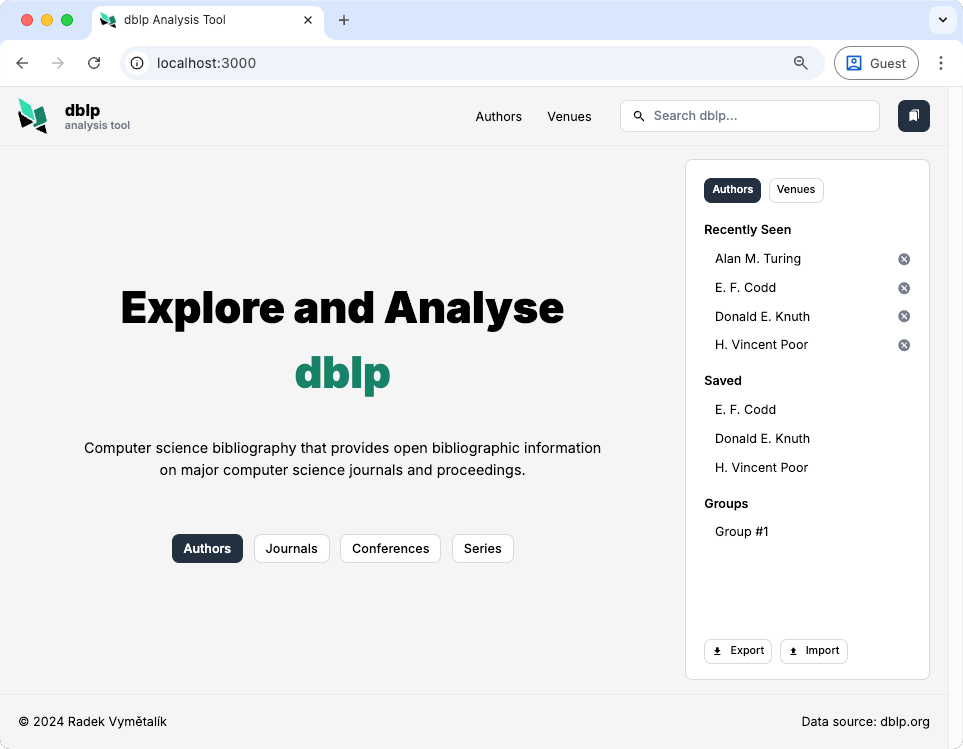Click the Search dblp input field
Viewport: 963px width, 749px height.
click(760, 116)
